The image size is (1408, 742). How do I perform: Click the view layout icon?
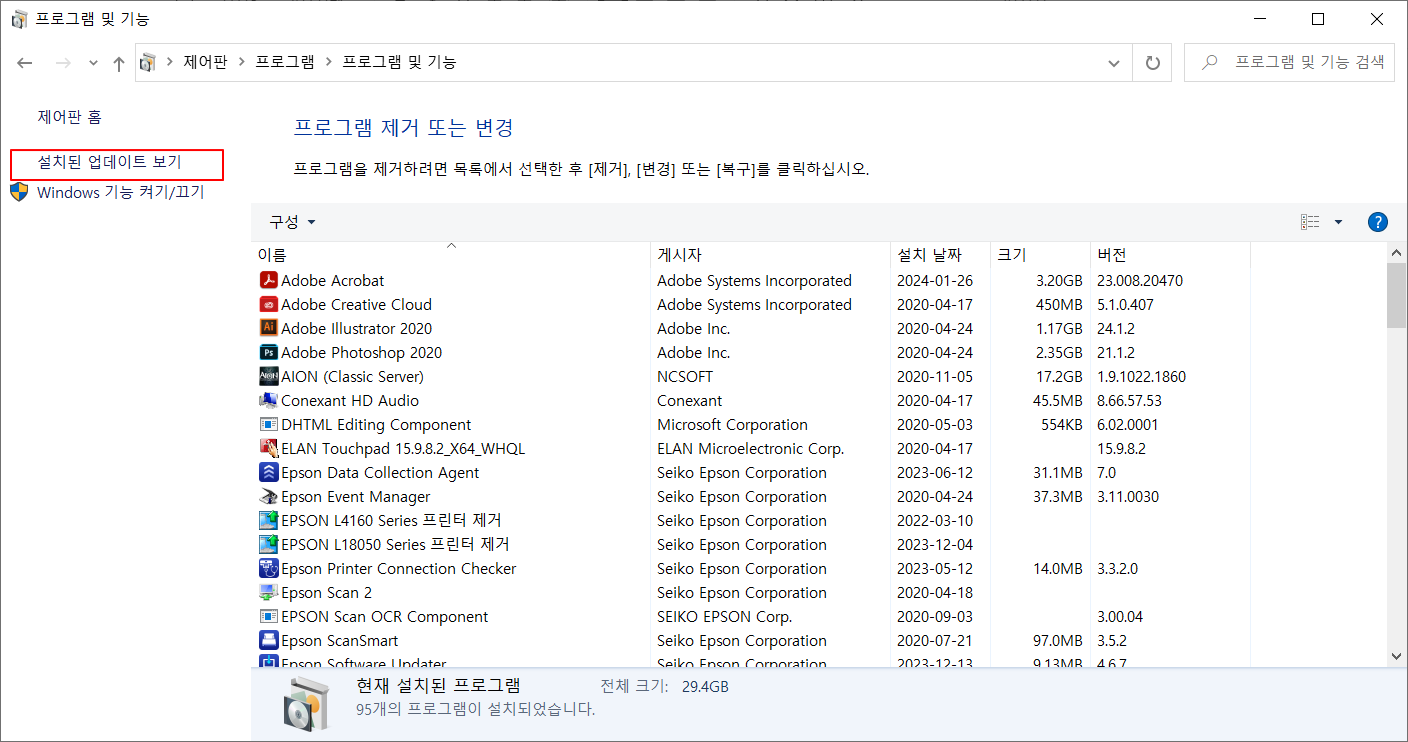coord(1310,222)
